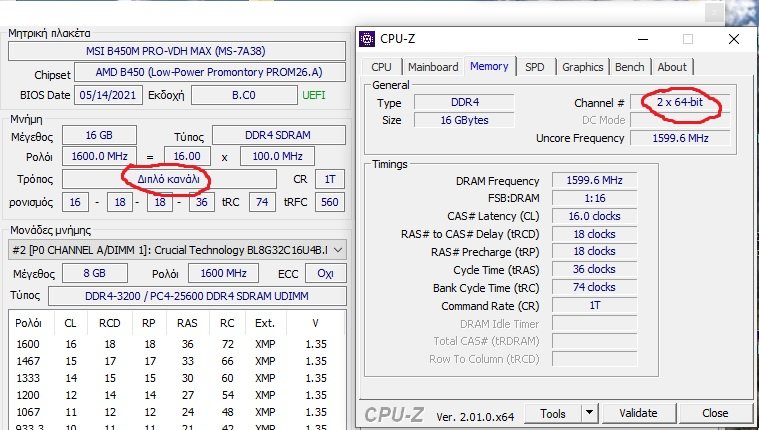Open the About tab in CPU-Z
The width and height of the screenshot is (759, 430).
pos(672,67)
